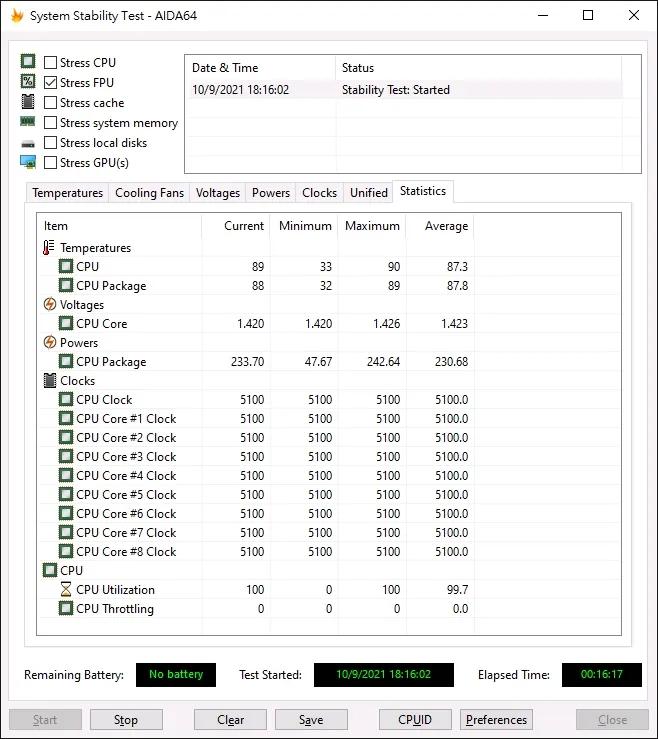Enable the Stress GPU(s) checkbox
Screen dimensions: 658x739
coord(50,163)
